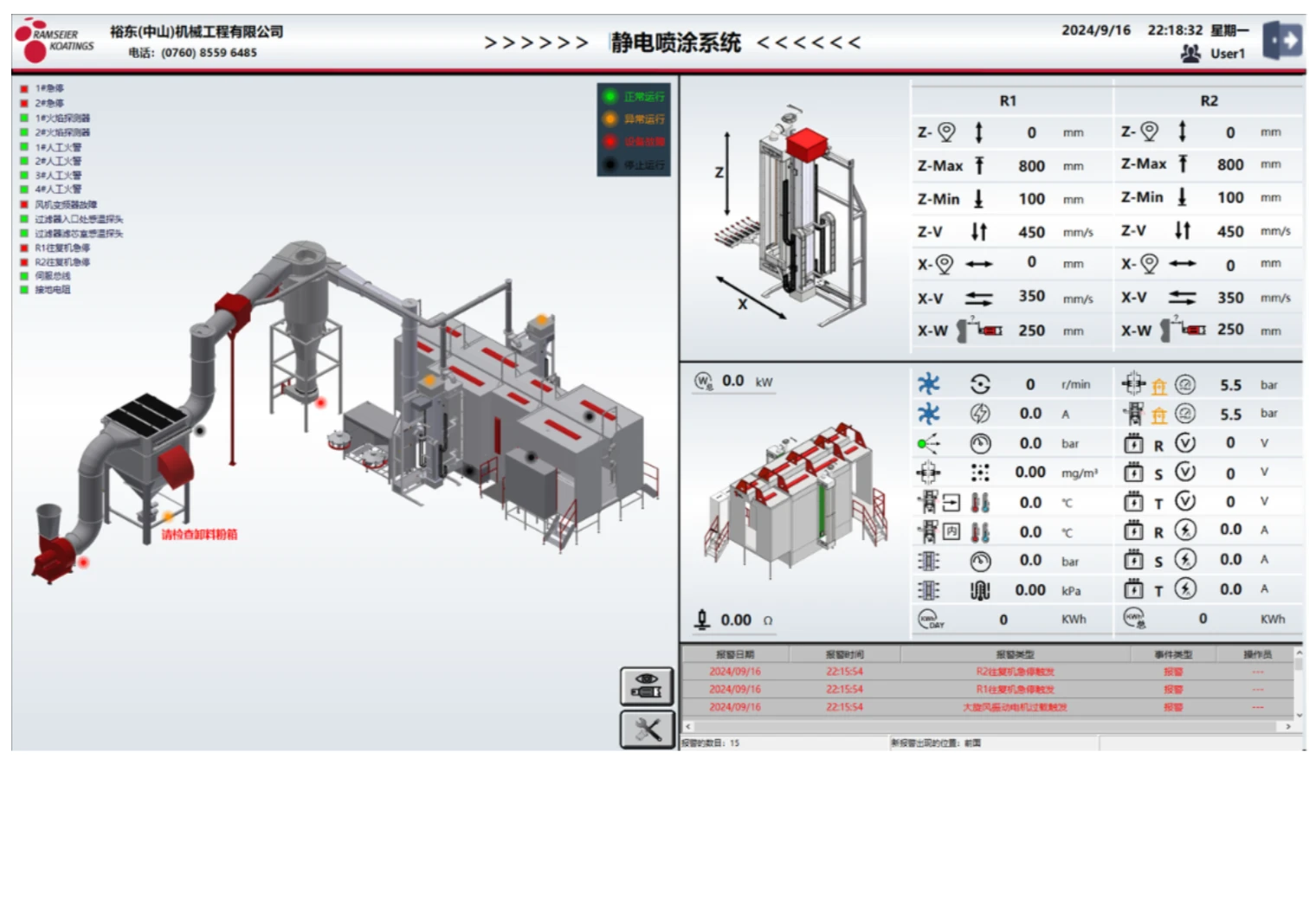1316x900 pixels.
Task: Click the logout door icon in header
Action: [1282, 41]
